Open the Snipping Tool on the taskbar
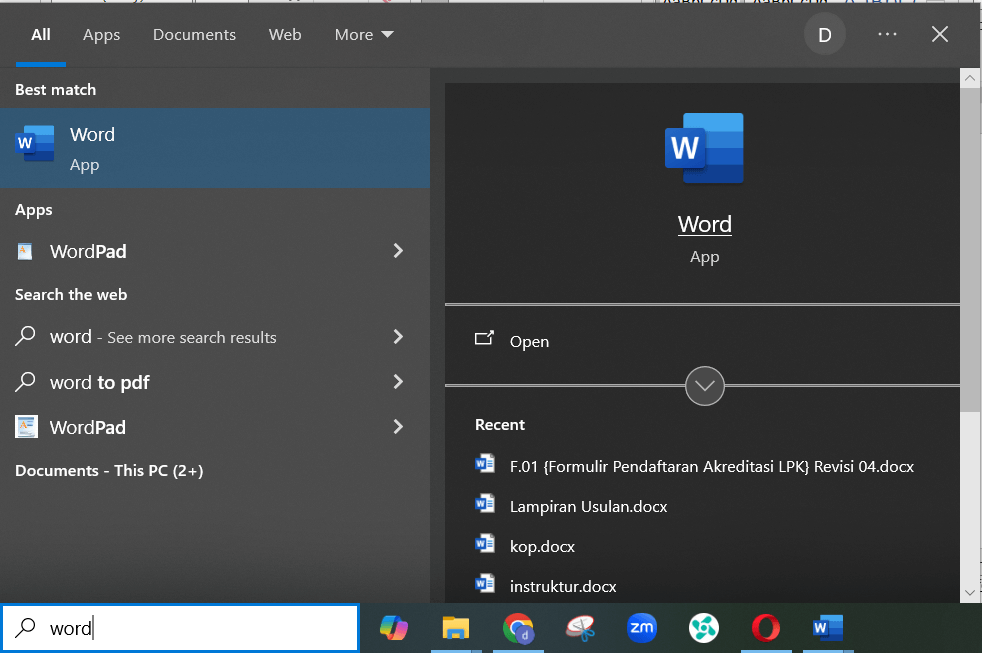The image size is (982, 653). point(580,629)
